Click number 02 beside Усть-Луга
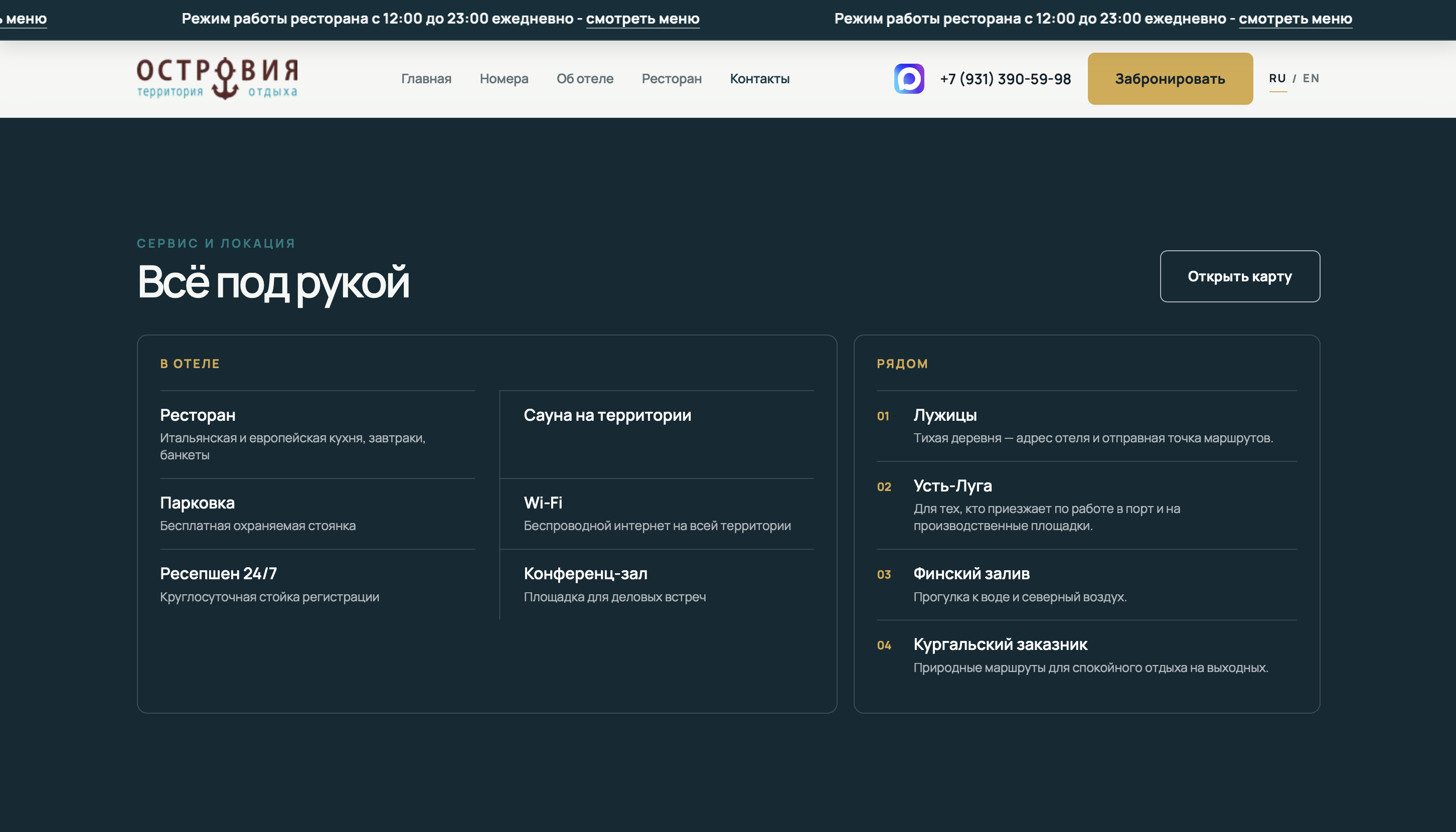This screenshot has height=832, width=1456. click(884, 487)
